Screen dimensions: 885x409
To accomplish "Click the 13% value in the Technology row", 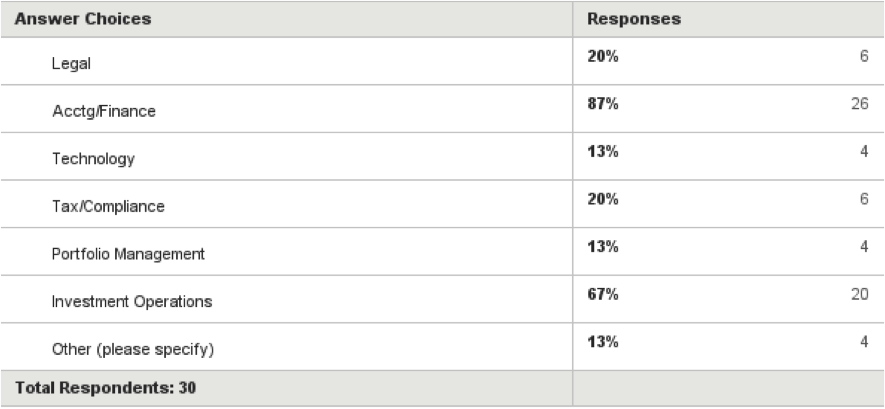I will click(603, 152).
